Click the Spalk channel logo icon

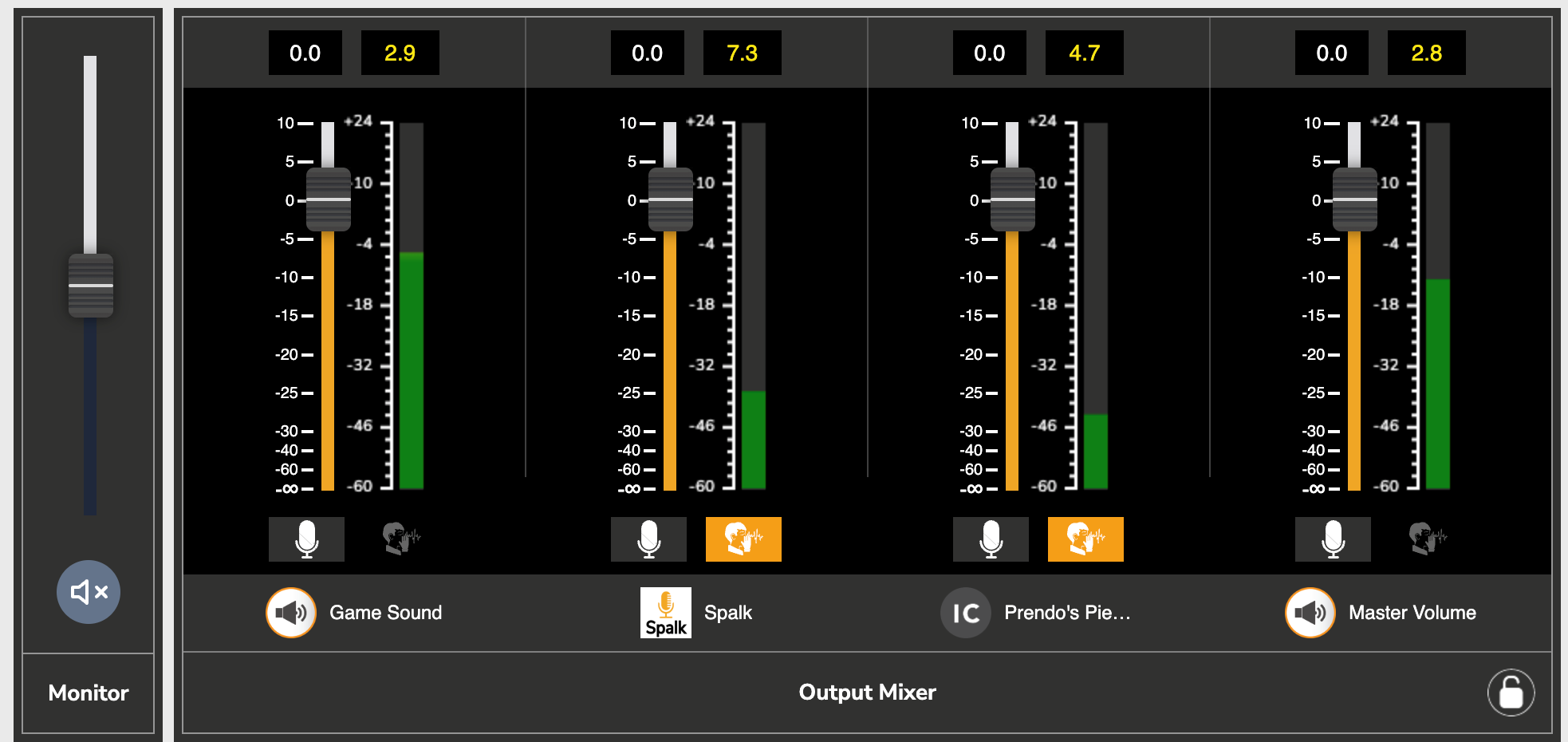click(664, 613)
